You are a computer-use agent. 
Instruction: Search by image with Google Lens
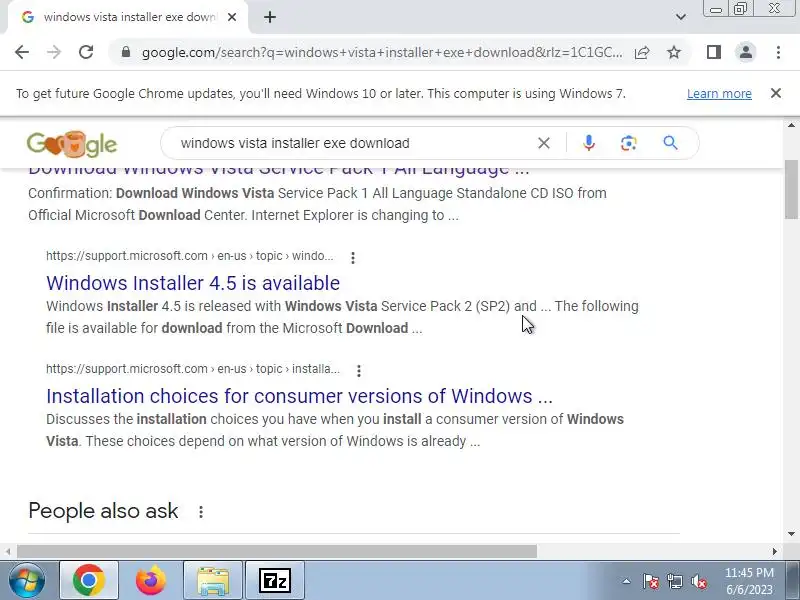point(629,143)
